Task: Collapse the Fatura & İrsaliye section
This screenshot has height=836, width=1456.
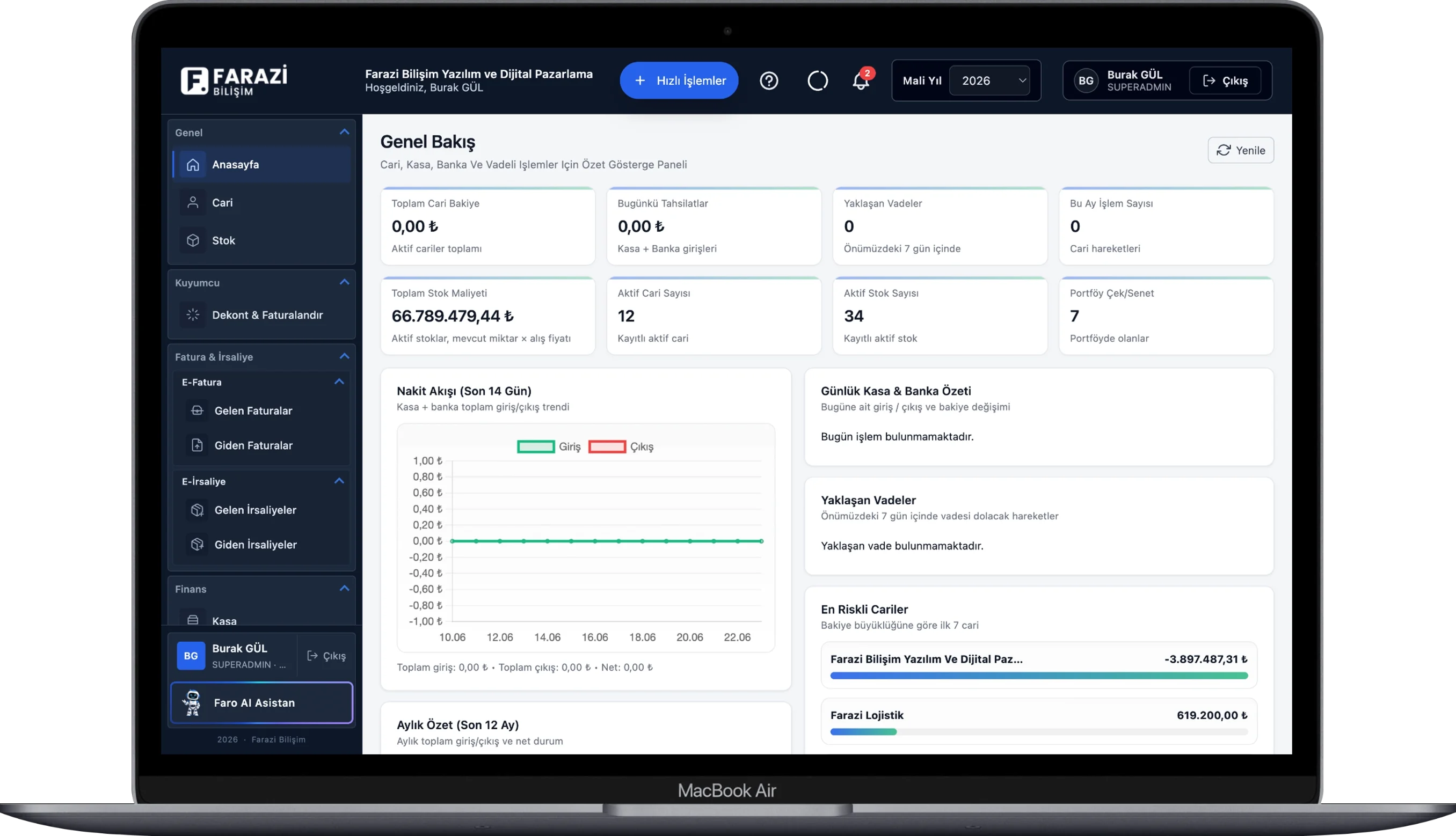Action: coord(344,357)
